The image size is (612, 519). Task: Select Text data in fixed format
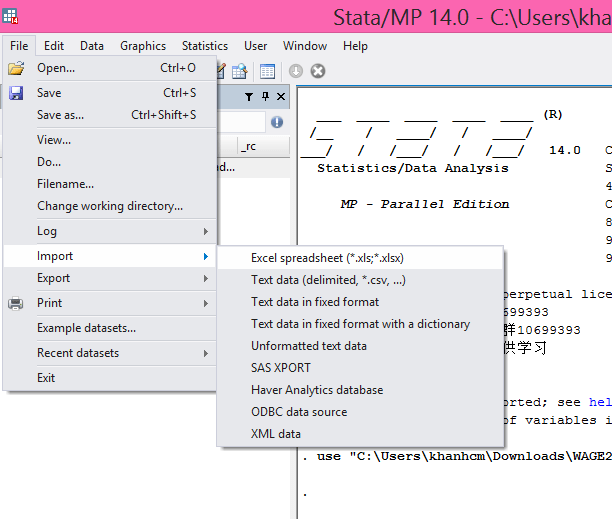point(360,302)
